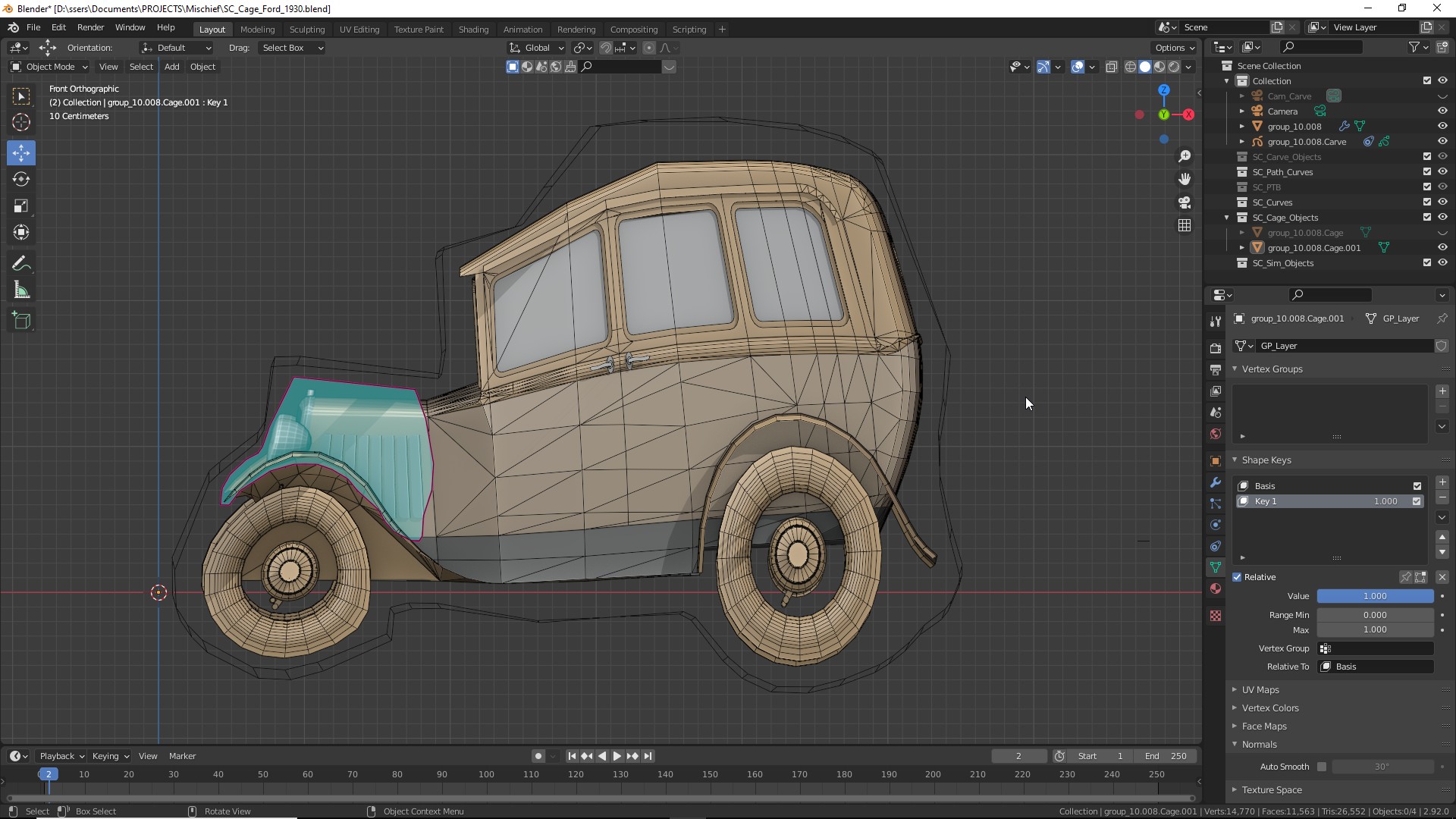This screenshot has height=819, width=1456.
Task: Exclude SC_Path_Curves collection checkbox
Action: pos(1426,171)
